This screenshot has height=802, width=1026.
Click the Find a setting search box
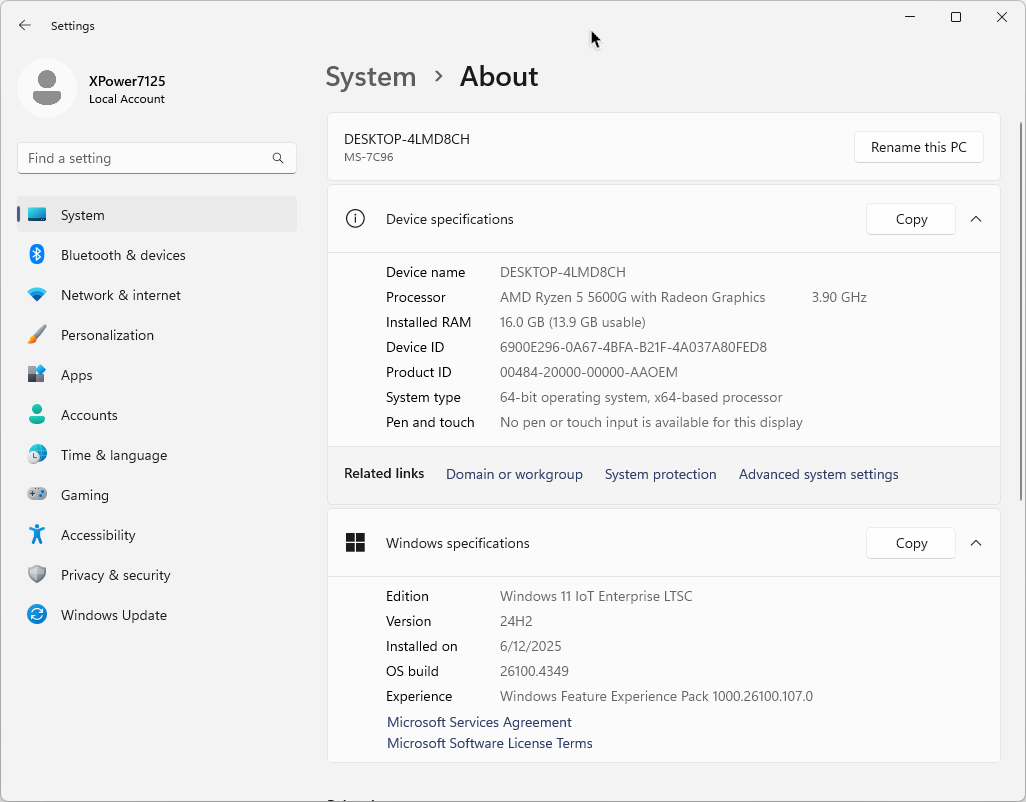point(145,158)
